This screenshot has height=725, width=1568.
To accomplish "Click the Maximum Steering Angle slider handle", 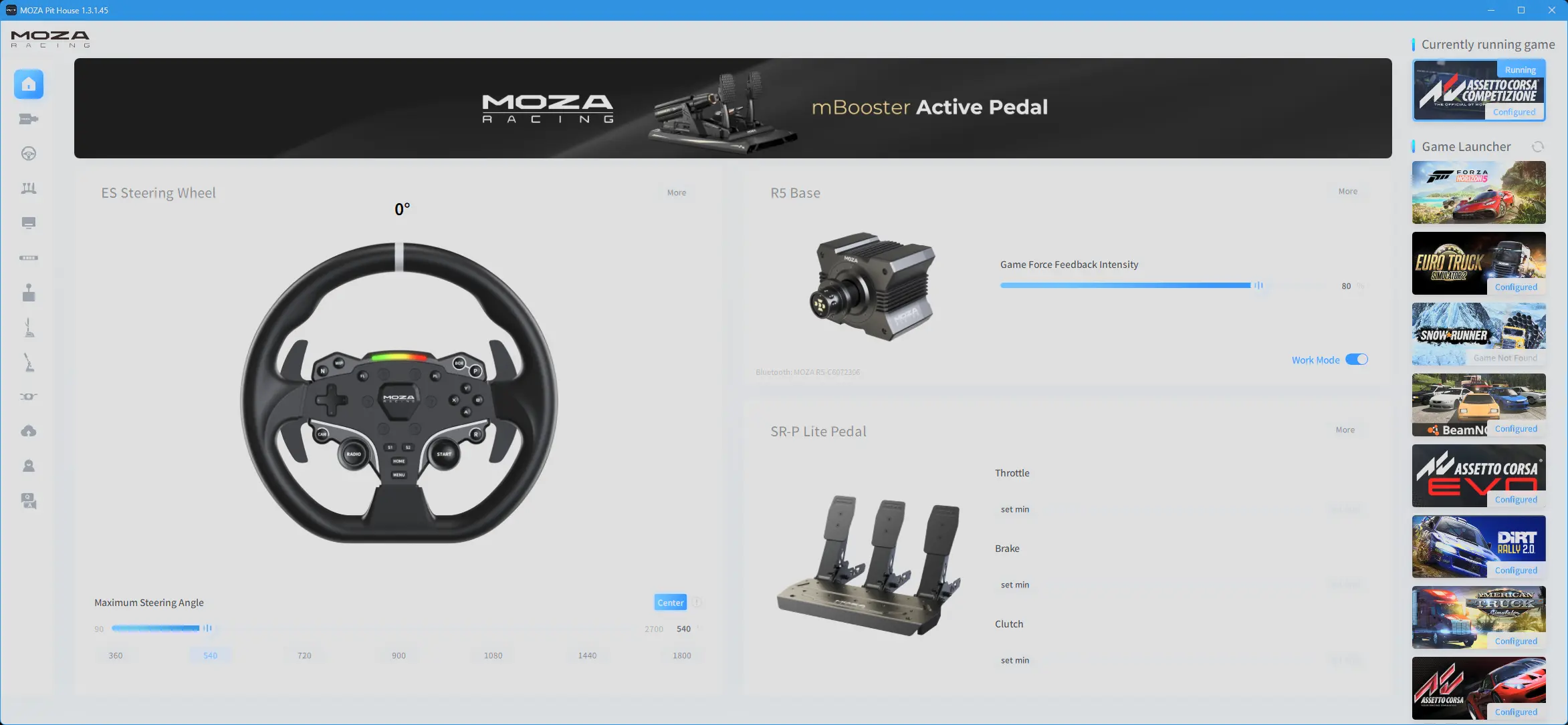I will tap(207, 628).
